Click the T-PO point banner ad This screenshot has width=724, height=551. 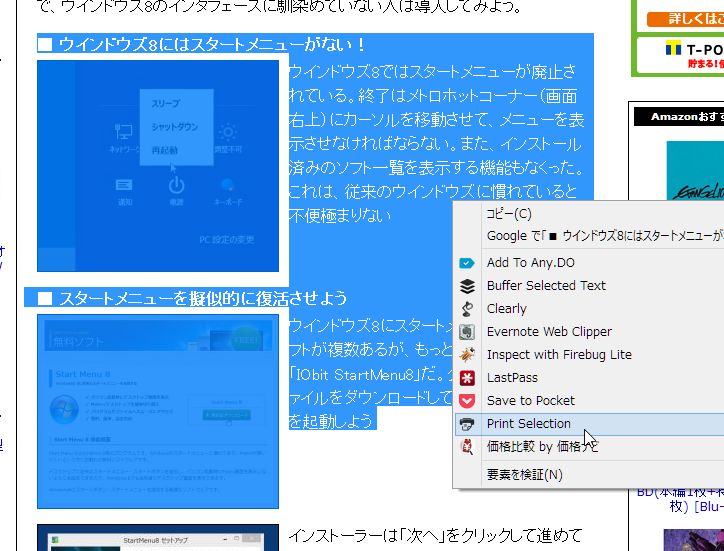pos(681,56)
